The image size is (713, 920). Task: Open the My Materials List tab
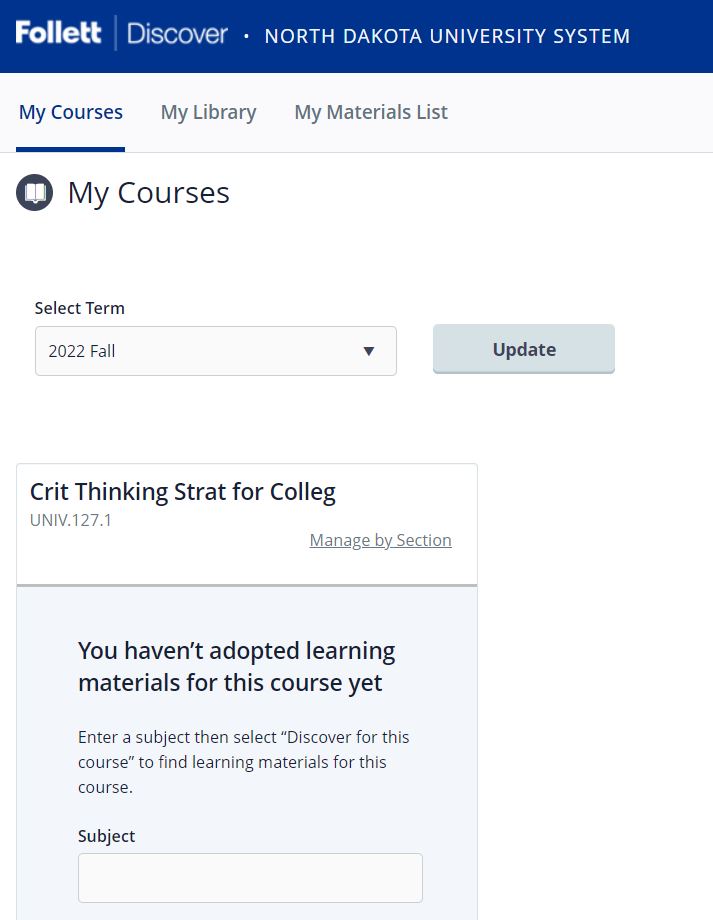pos(371,112)
